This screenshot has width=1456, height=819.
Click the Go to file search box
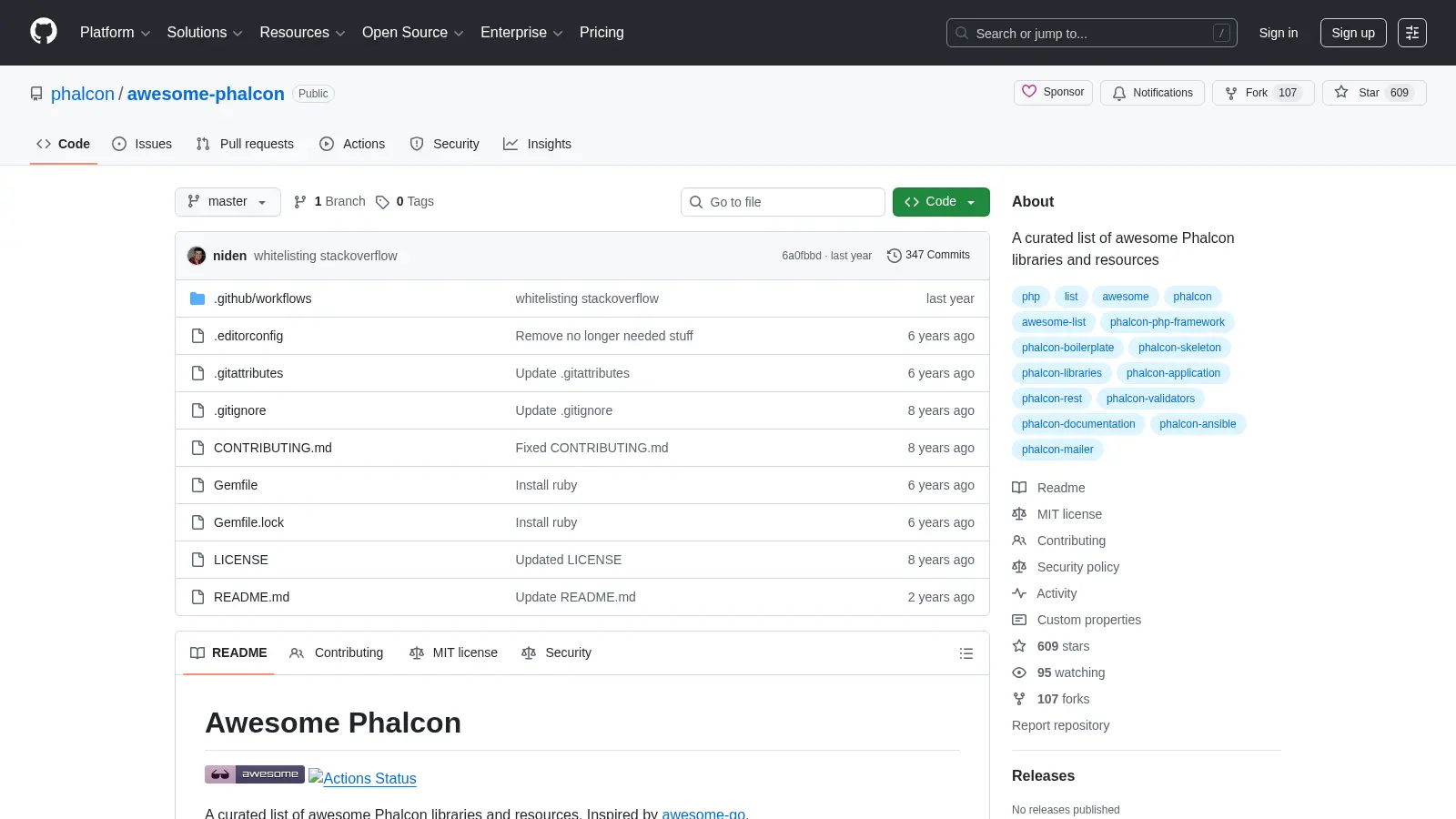pyautogui.click(x=783, y=202)
